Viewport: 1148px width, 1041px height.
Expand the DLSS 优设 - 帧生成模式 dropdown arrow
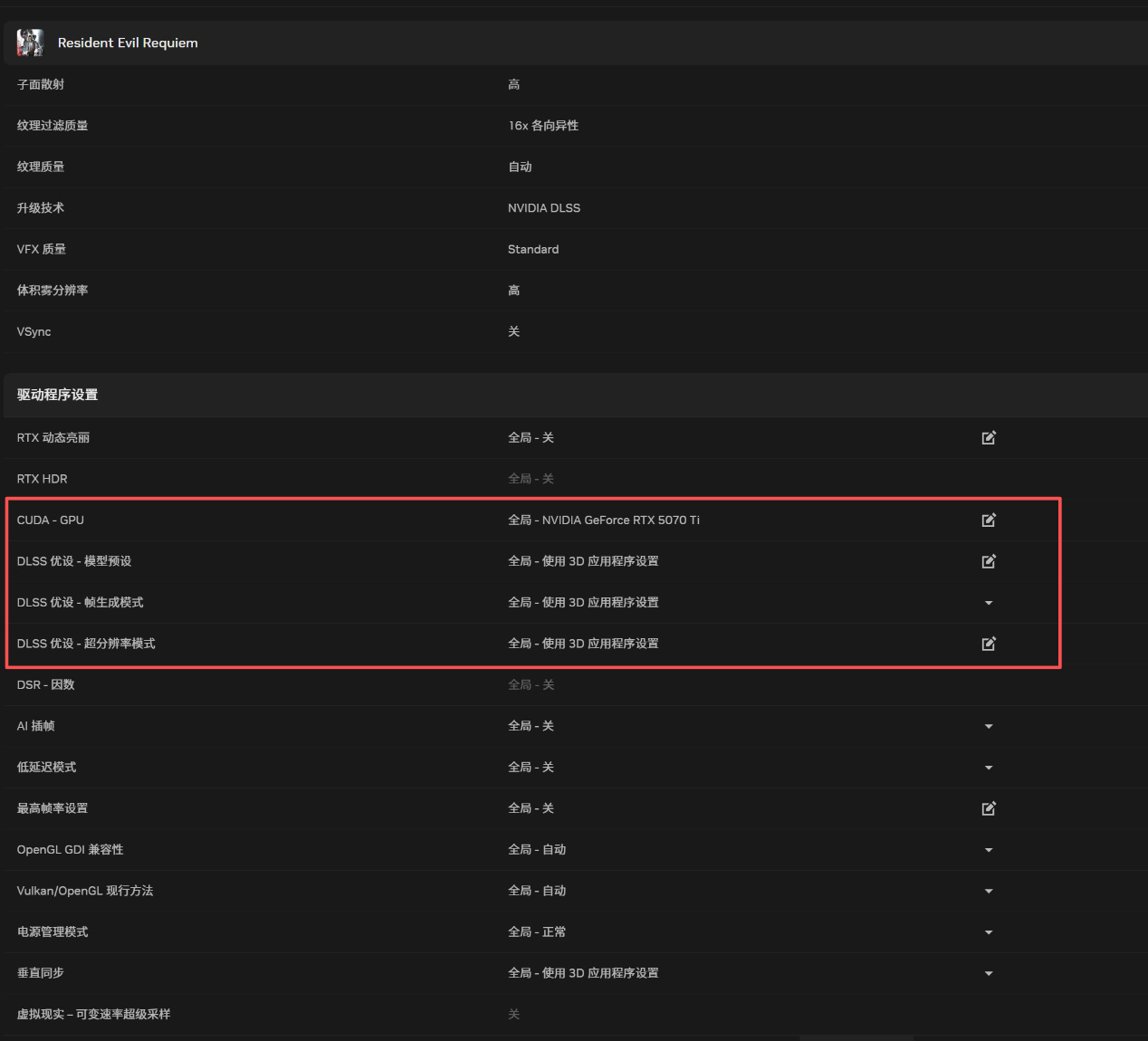(989, 603)
